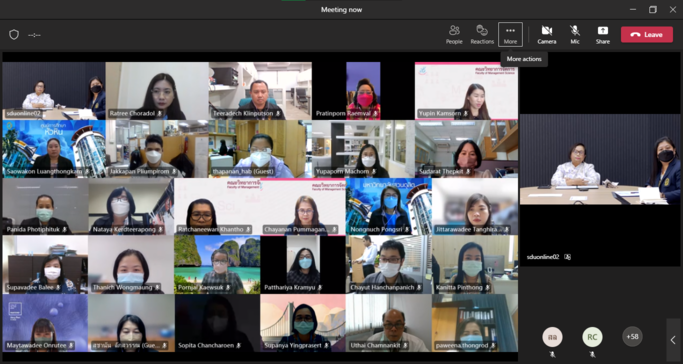Screen dimensions: 683x364
Task: Toggle the Mic mute button
Action: [x=575, y=34]
